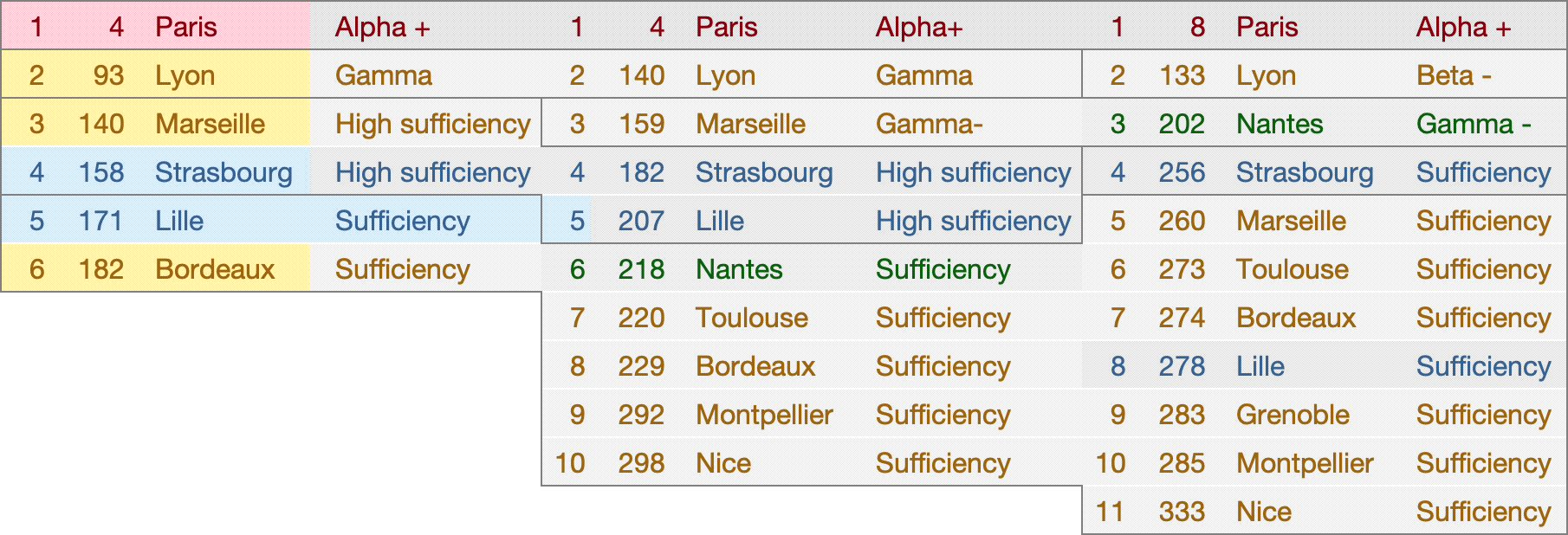Click Lille in the row with 278
This screenshot has height=535, width=1568.
(1260, 366)
